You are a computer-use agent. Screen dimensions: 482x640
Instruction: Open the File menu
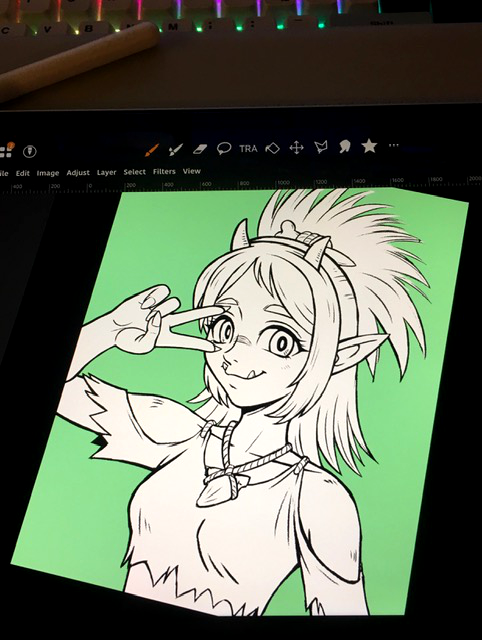point(4,173)
